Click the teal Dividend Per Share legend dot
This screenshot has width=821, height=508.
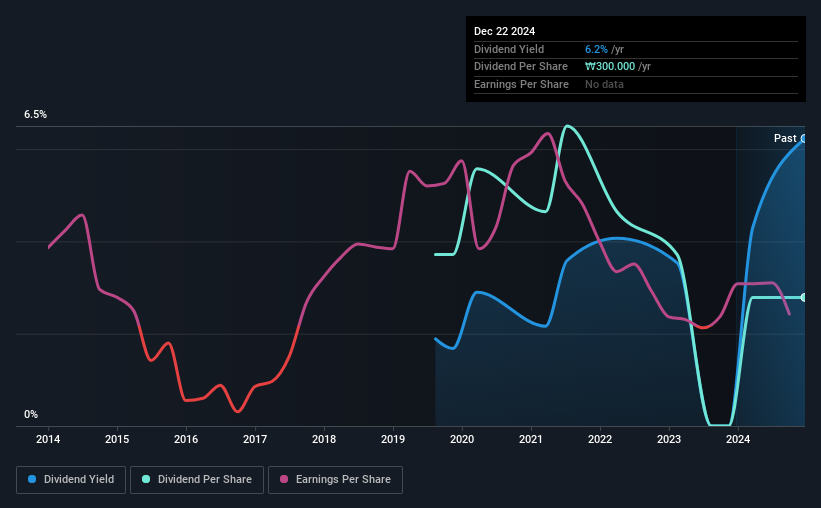(146, 479)
